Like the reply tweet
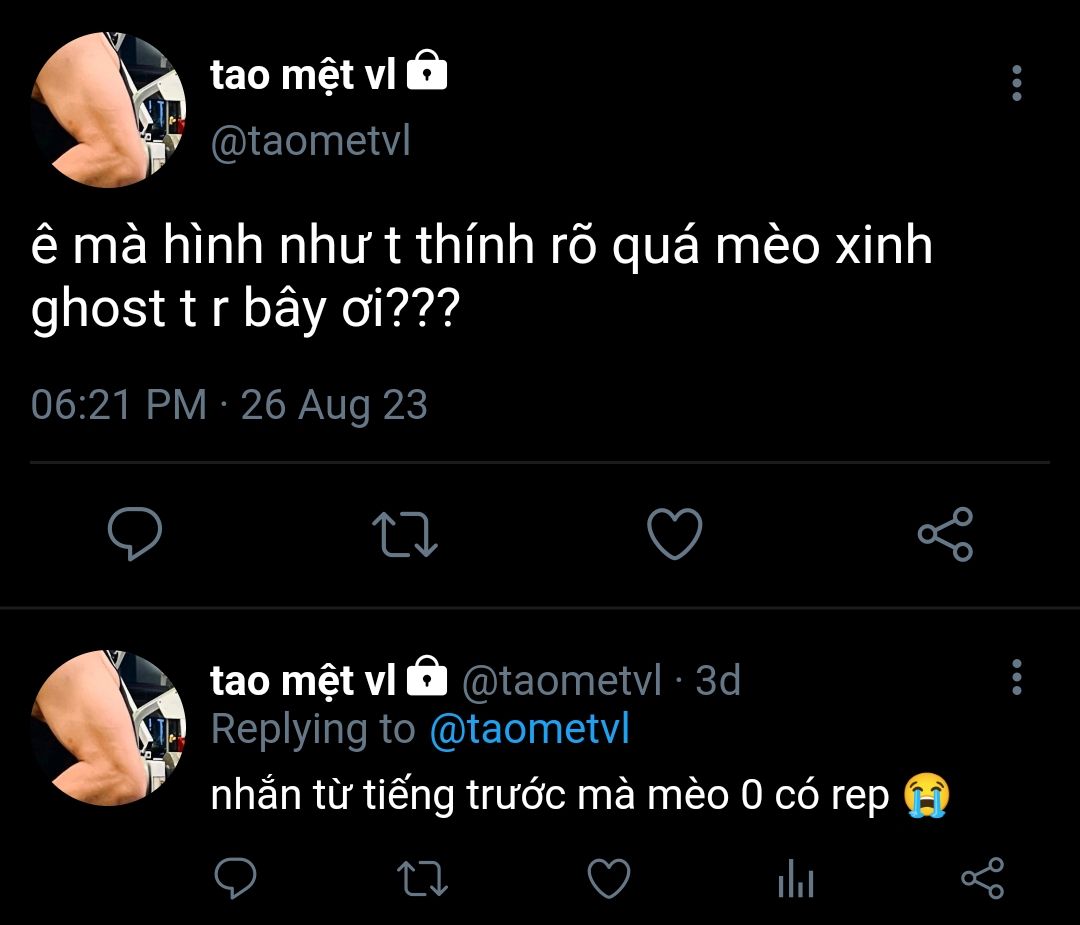The width and height of the screenshot is (1080, 925). (609, 878)
